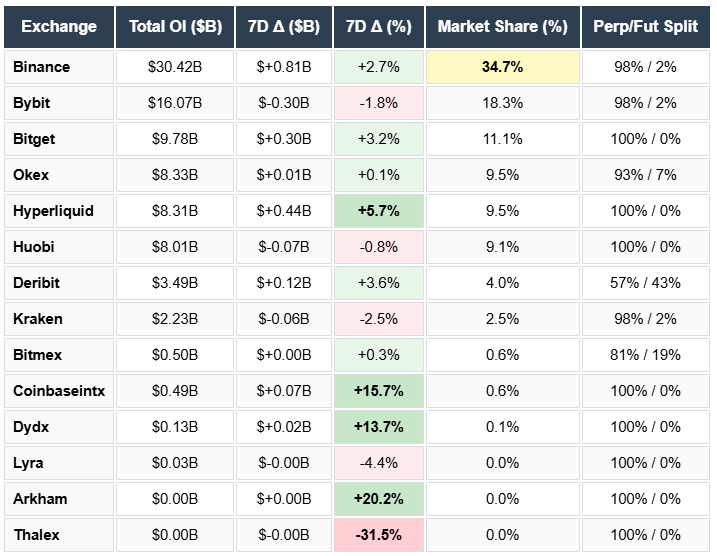Click the Exchange column header
Image resolution: width=717 pixels, height=556 pixels.
[x=59, y=26]
